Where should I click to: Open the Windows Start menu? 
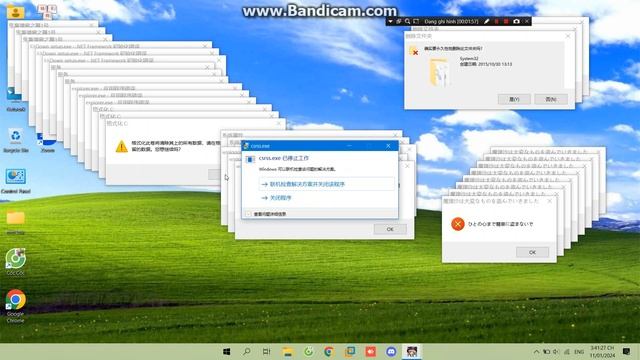[x=227, y=351]
